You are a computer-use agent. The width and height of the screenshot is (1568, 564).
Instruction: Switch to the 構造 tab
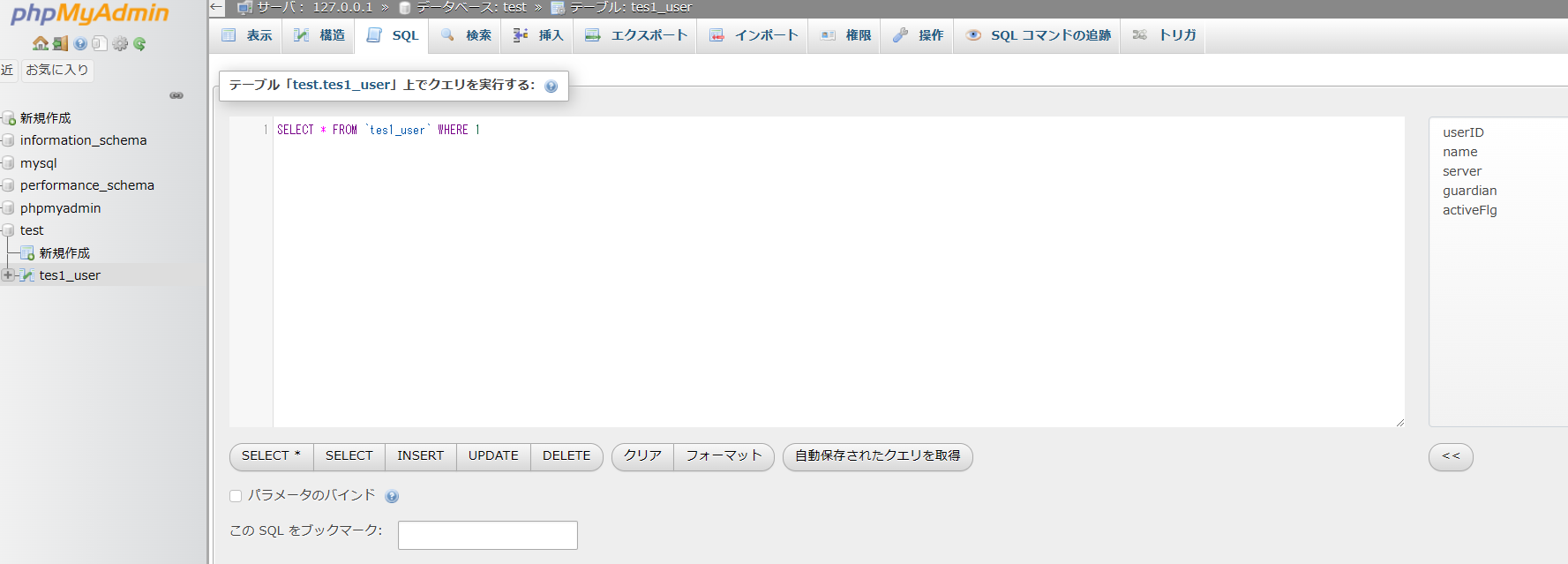[319, 35]
